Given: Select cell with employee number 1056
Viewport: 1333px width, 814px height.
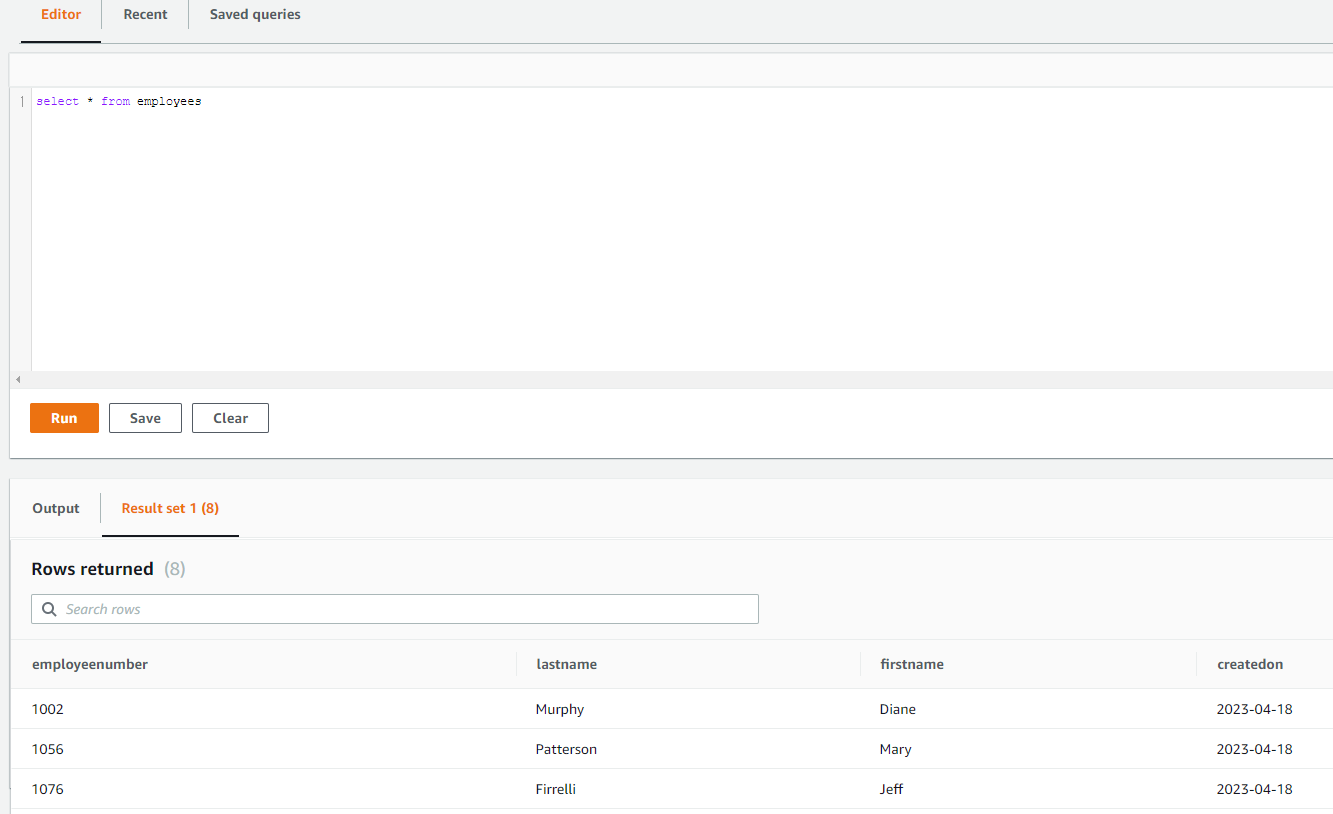Looking at the screenshot, I should [48, 749].
